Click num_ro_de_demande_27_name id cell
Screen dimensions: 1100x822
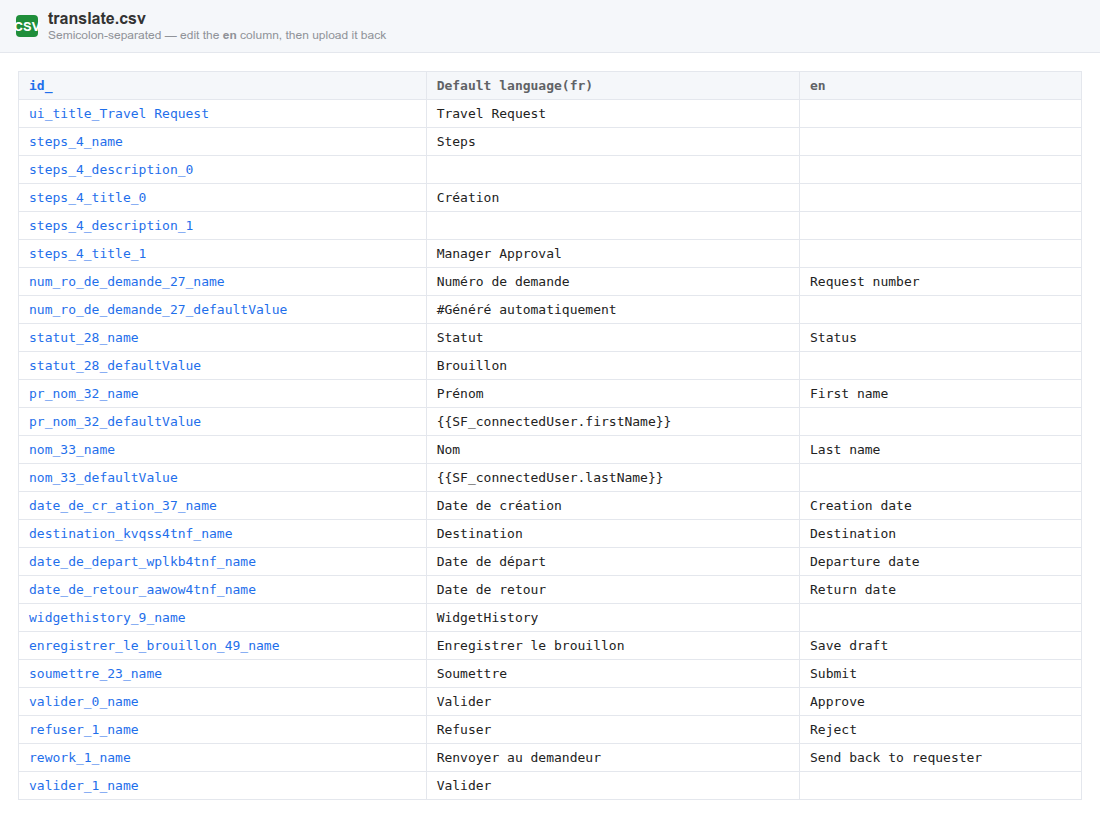point(222,282)
